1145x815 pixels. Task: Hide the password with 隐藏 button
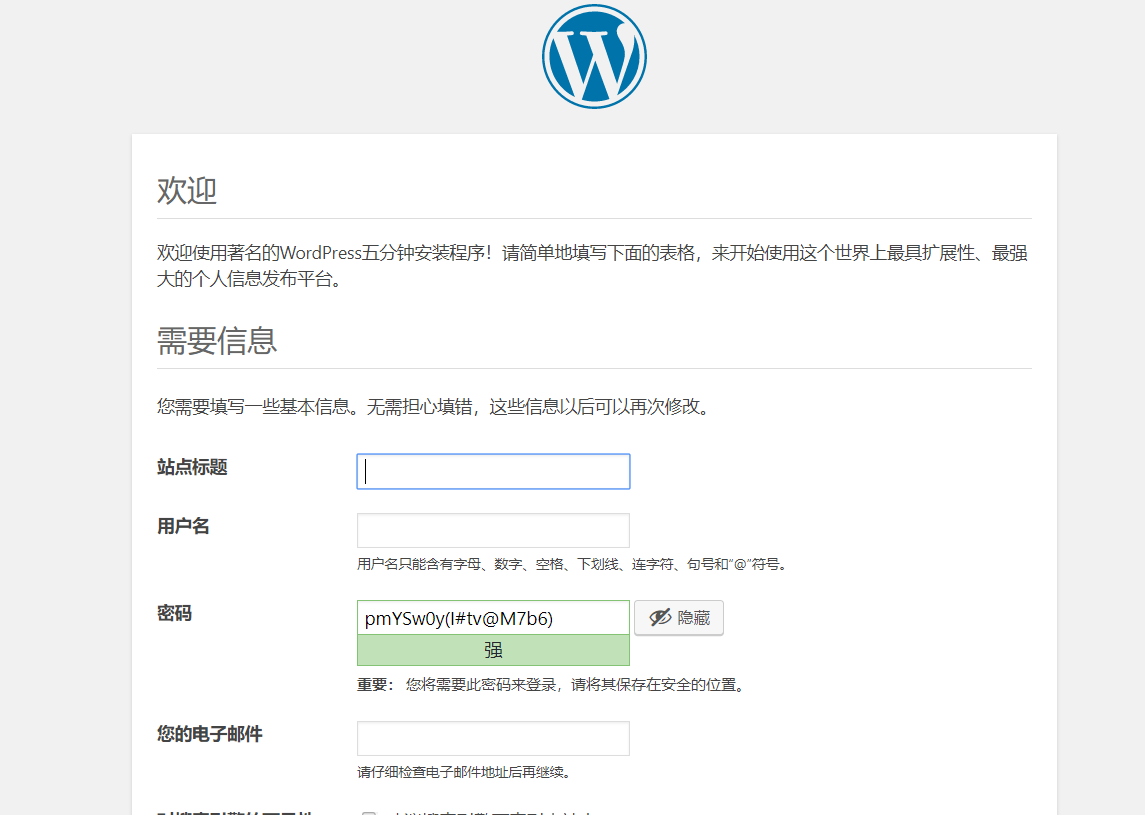(x=678, y=618)
